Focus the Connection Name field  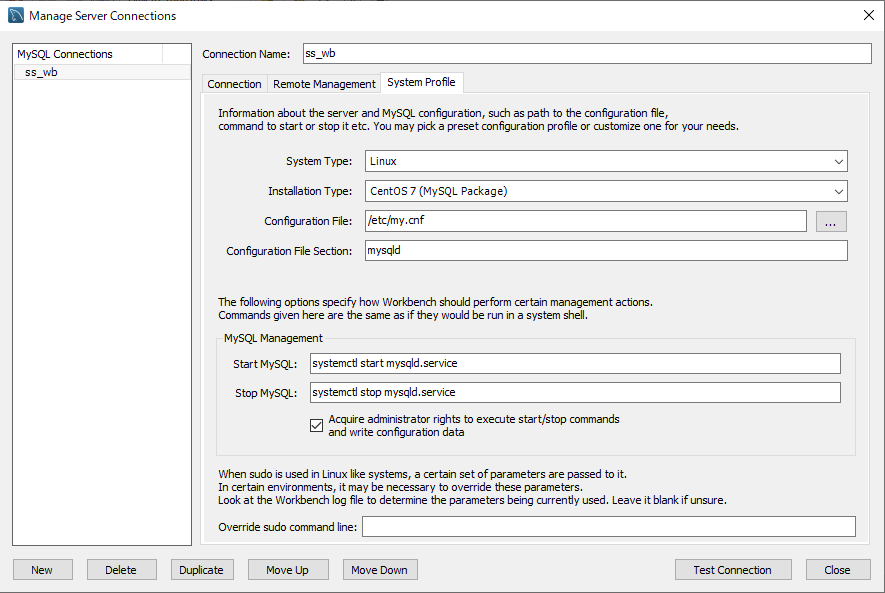(587, 54)
